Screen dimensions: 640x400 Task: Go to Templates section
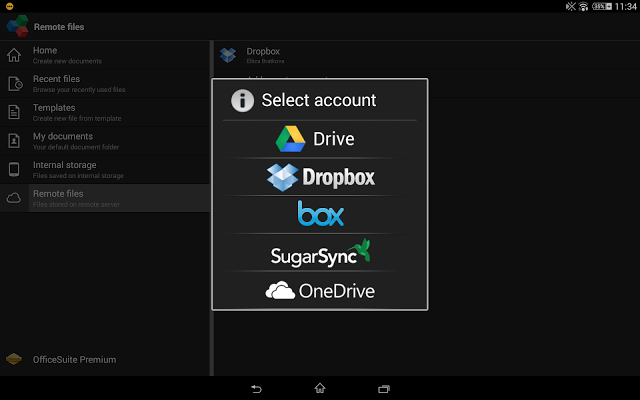point(105,112)
